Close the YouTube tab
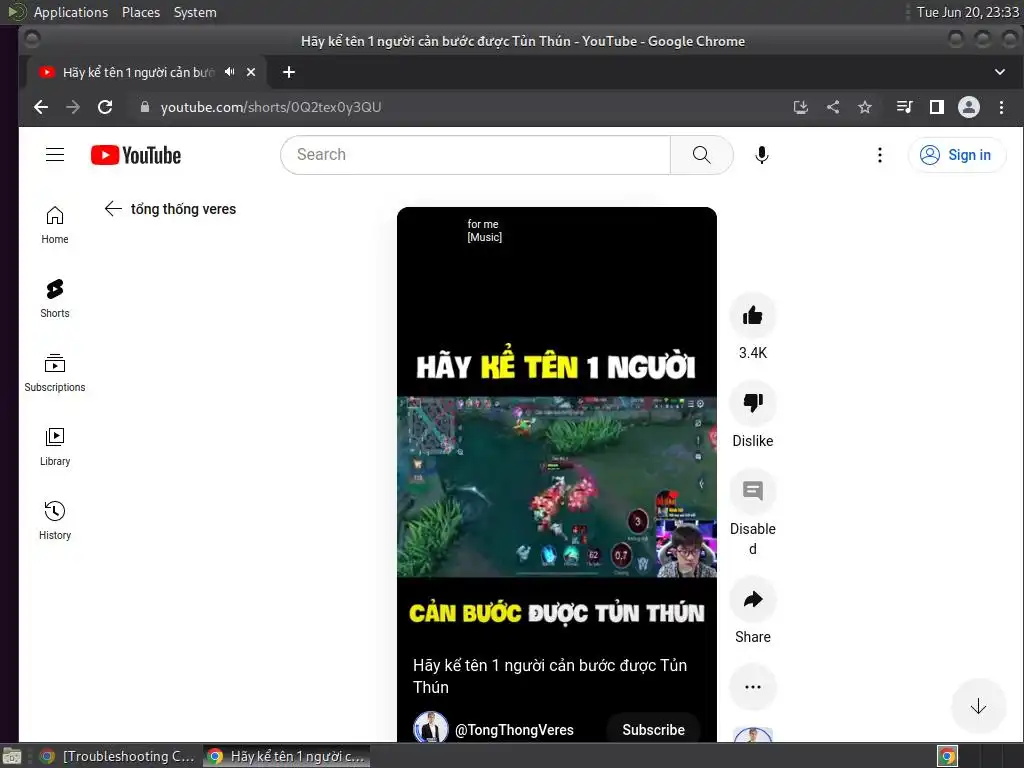 pyautogui.click(x=251, y=72)
